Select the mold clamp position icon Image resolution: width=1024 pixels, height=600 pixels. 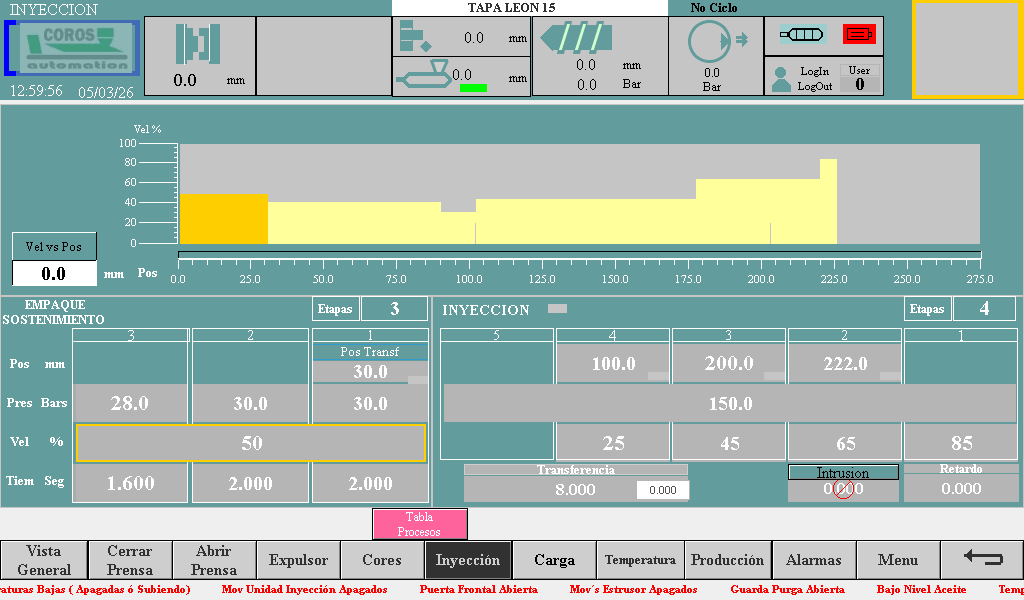197,44
